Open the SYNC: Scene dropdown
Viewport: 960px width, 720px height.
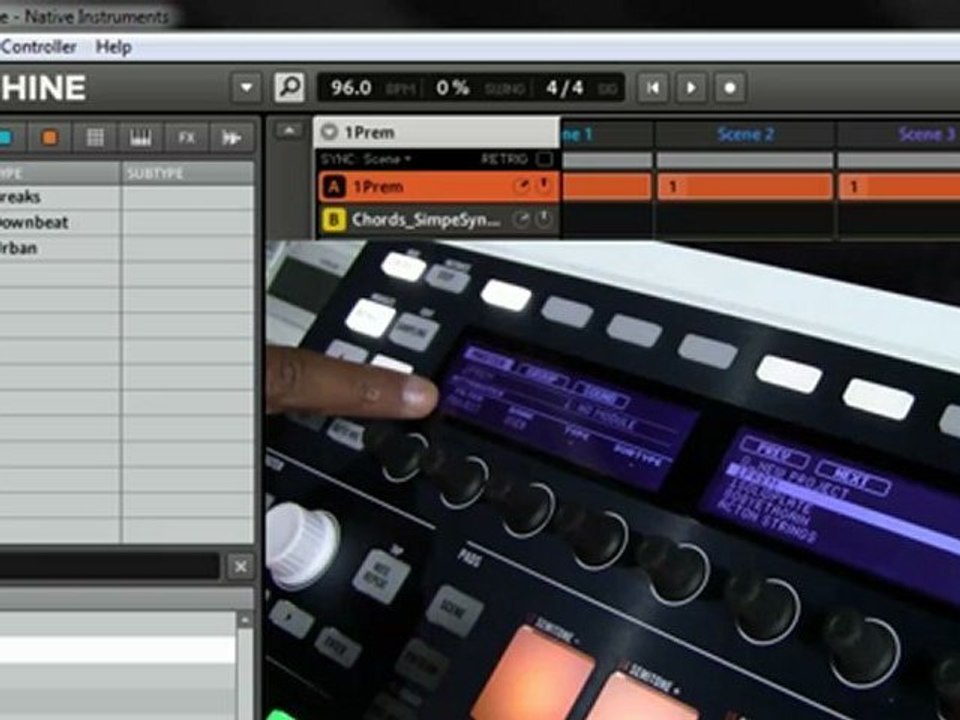point(366,159)
